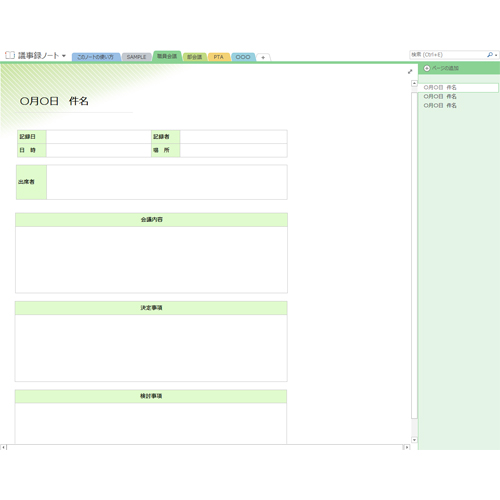Click the 出席者 label cell
Screen dimensions: 500x500
pyautogui.click(x=31, y=182)
